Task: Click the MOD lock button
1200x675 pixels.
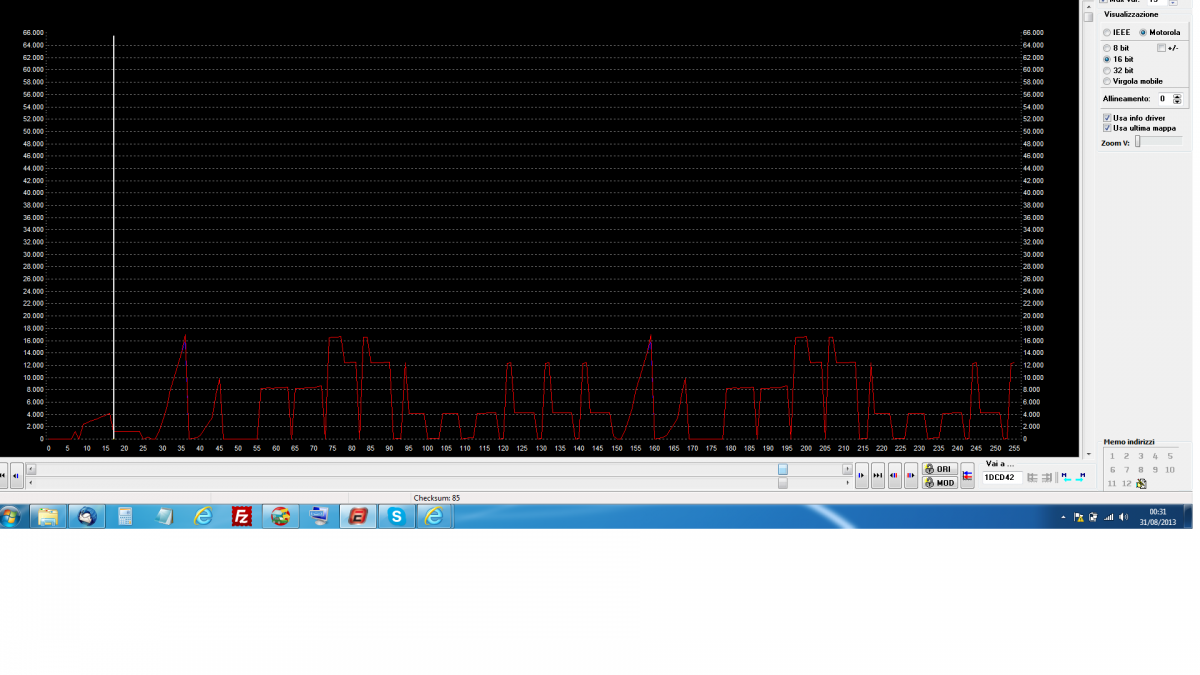Action: (x=940, y=482)
